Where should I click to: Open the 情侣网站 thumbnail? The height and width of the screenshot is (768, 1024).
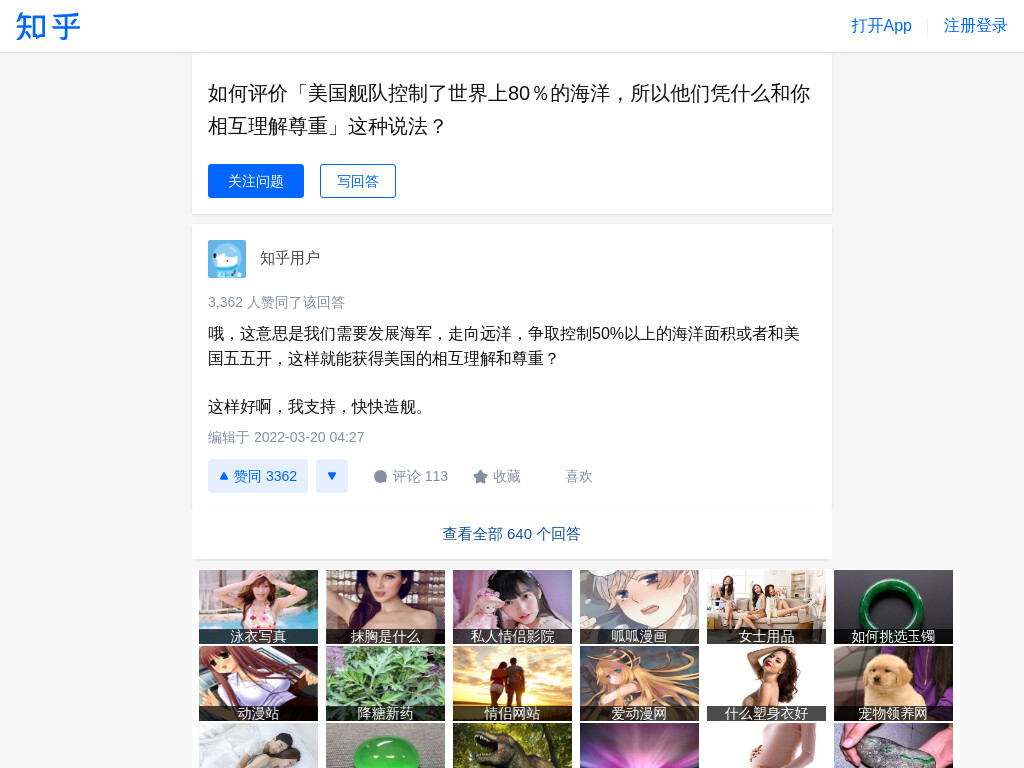point(513,684)
